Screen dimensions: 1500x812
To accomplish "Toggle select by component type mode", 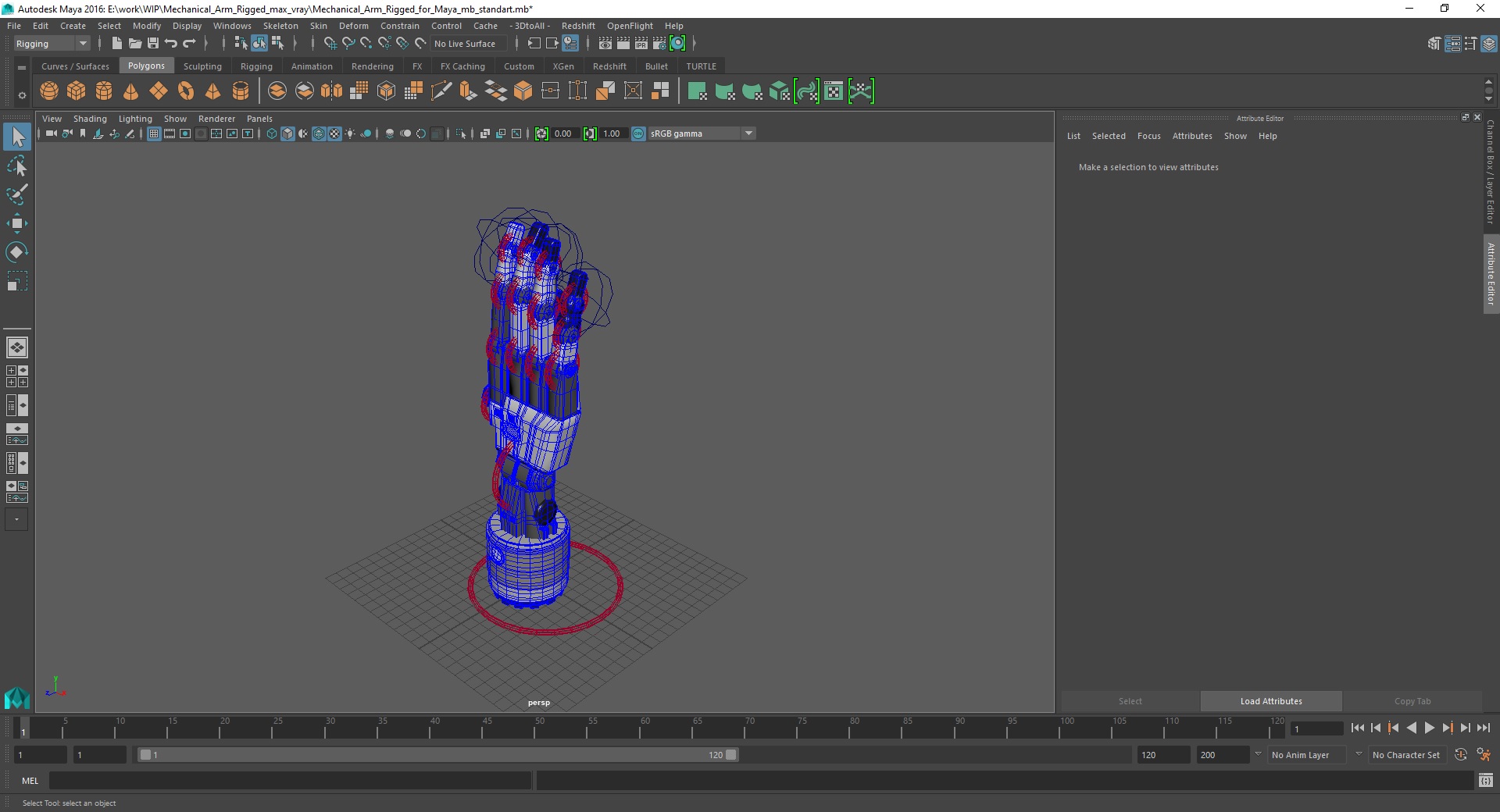I will [277, 44].
